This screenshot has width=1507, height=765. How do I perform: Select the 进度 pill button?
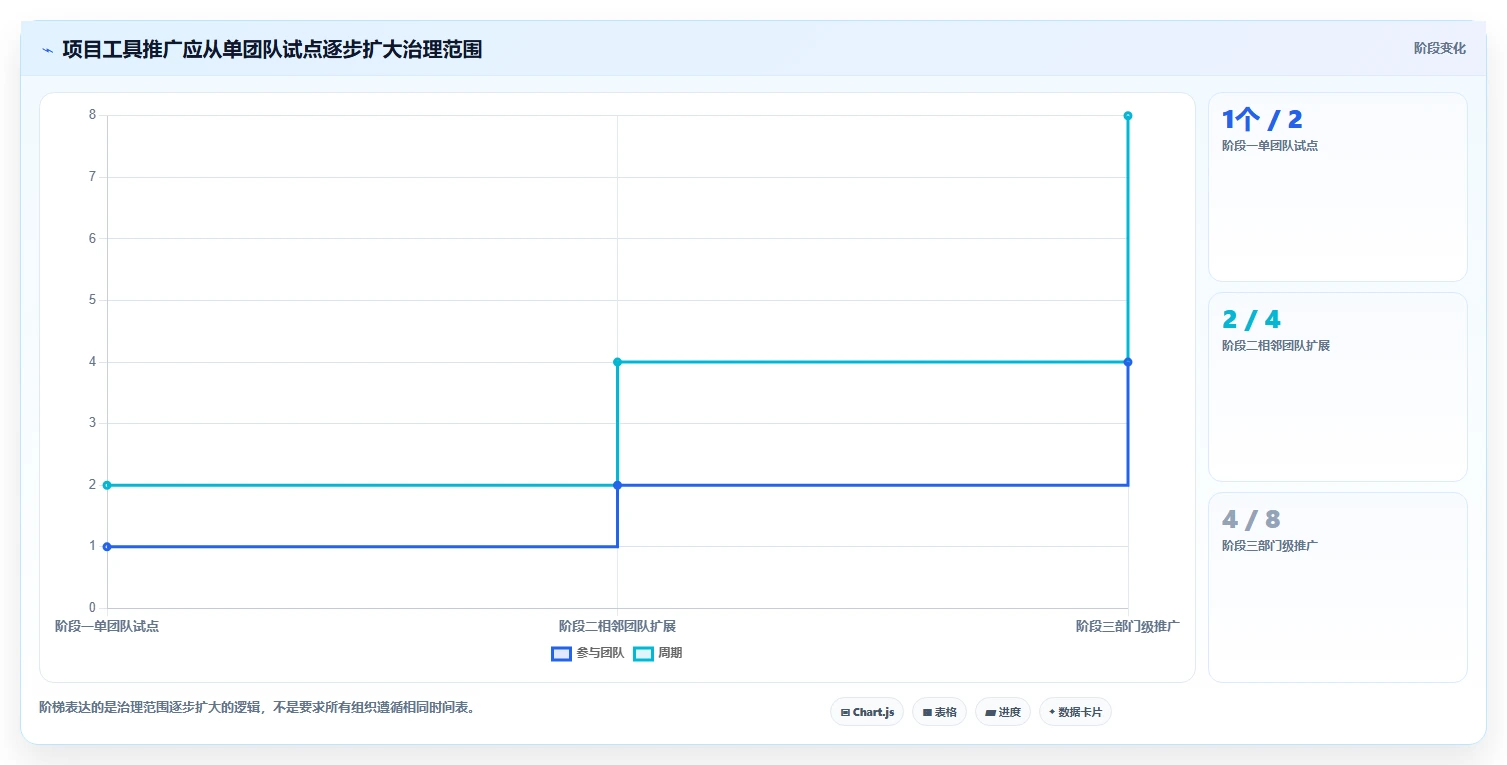click(1002, 712)
